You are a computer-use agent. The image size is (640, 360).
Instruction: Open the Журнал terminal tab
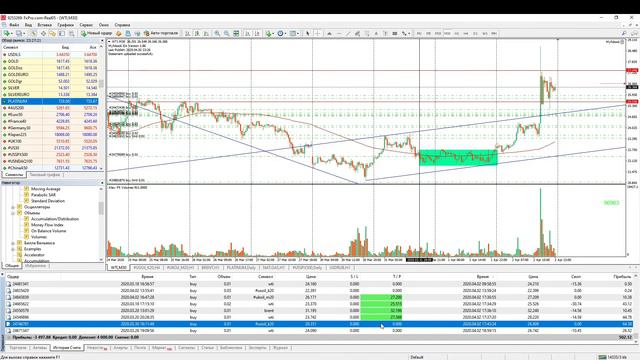pyautogui.click(x=280, y=348)
